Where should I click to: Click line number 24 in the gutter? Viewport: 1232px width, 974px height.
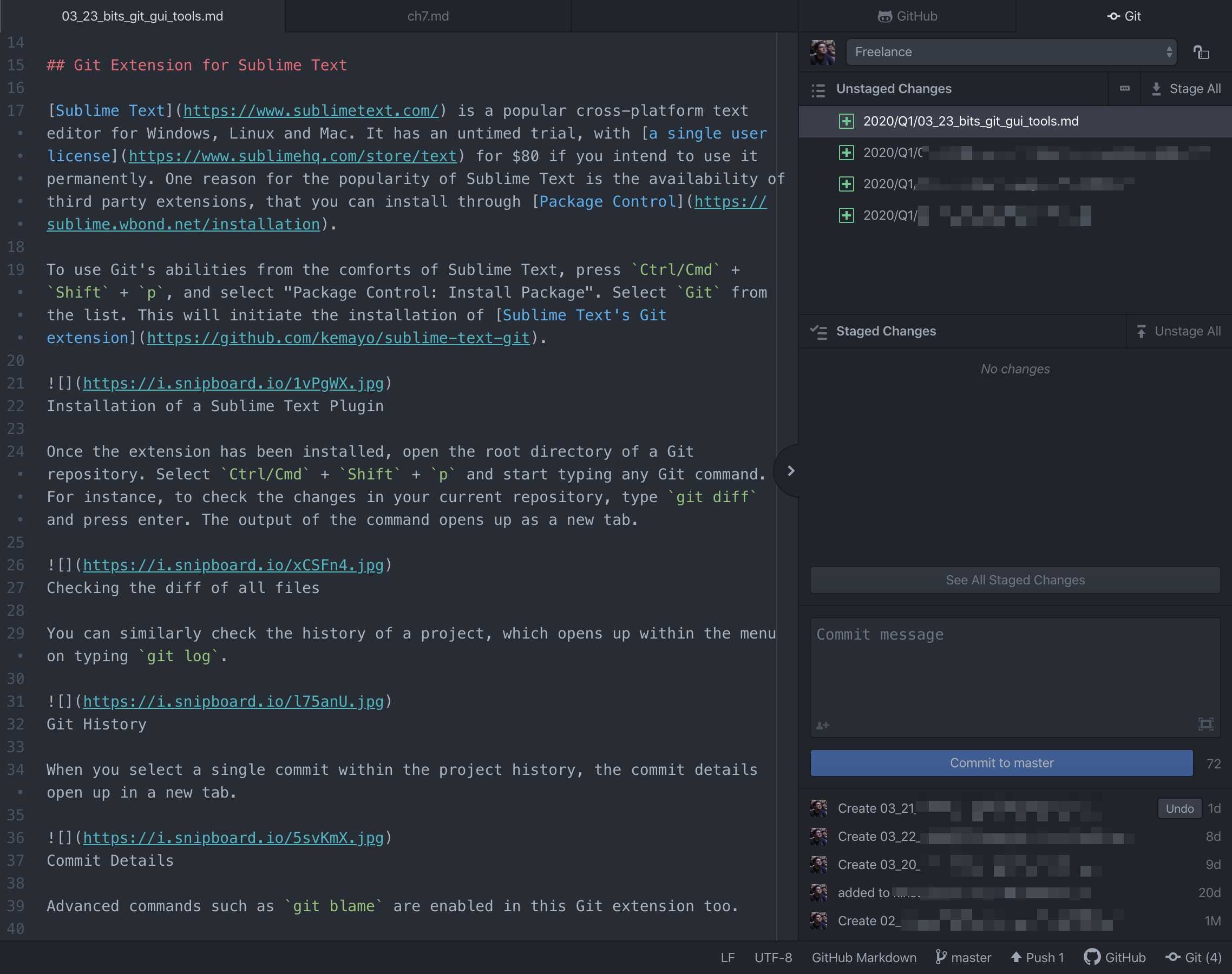[15, 452]
